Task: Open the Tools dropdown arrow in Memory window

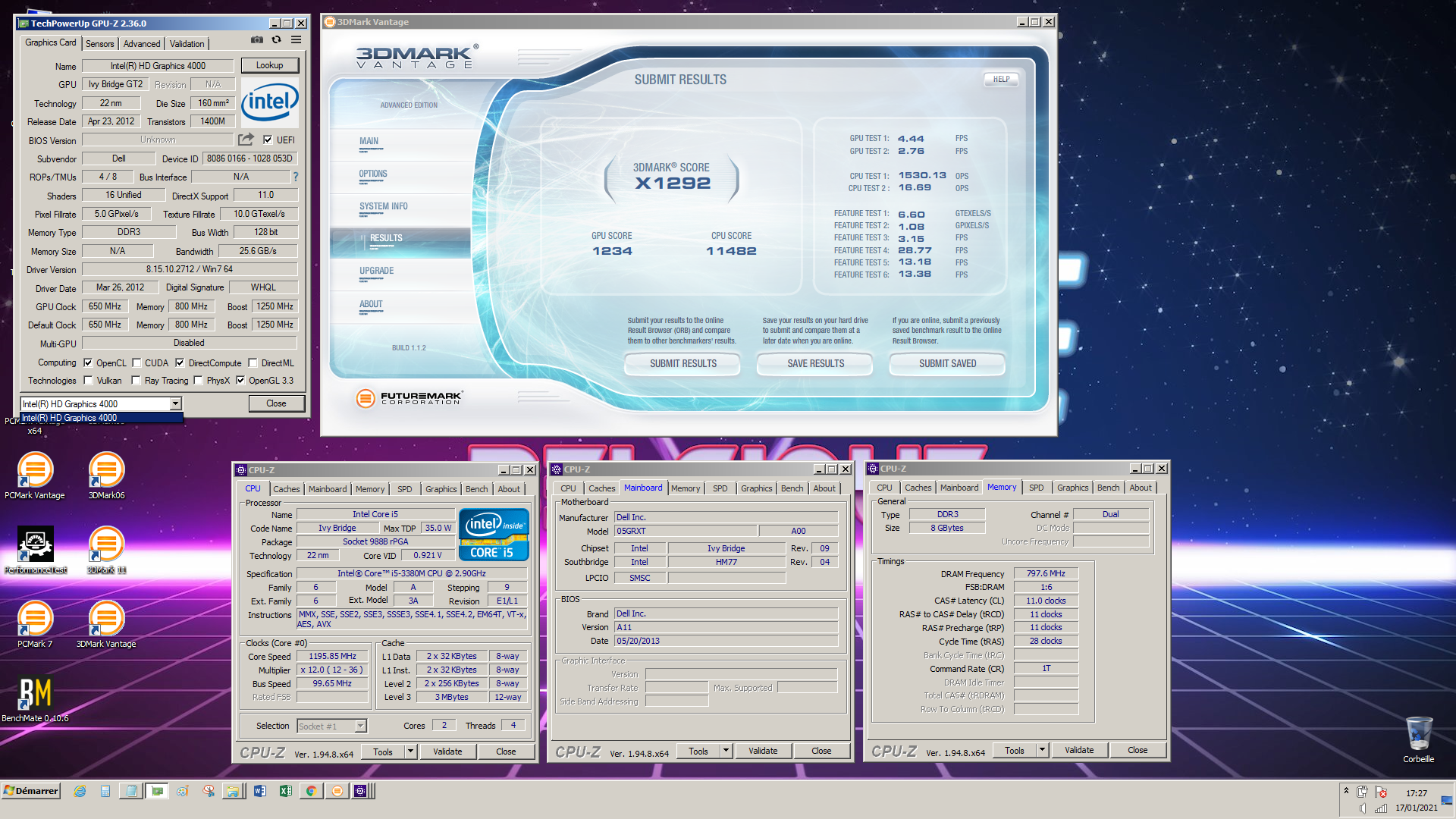Action: 1042,750
